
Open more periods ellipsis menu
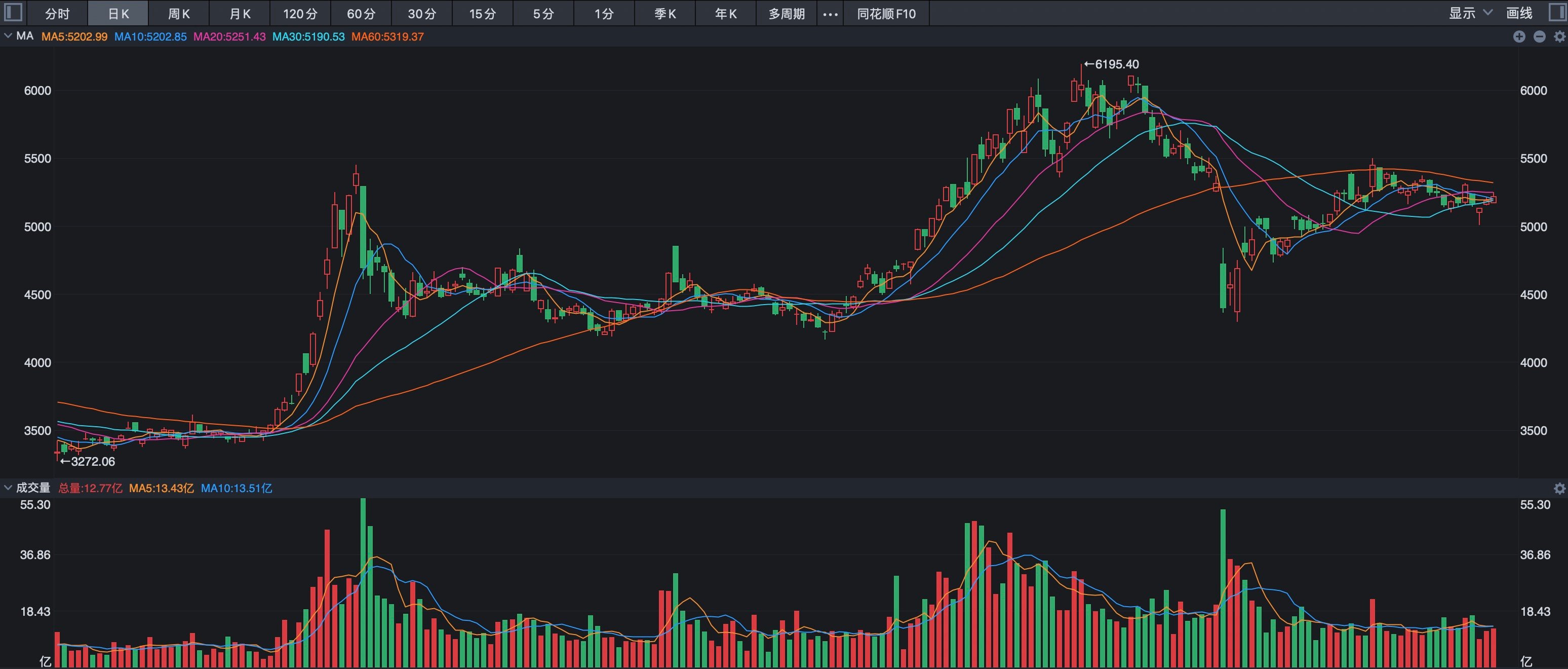830,13
